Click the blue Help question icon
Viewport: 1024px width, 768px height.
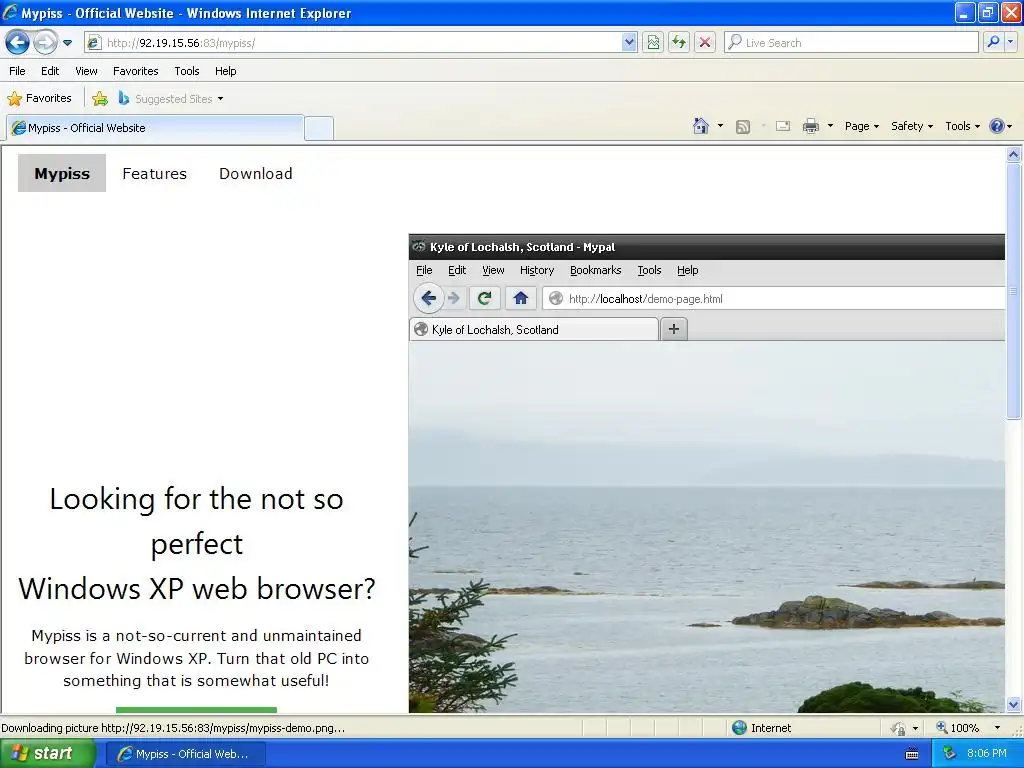[997, 126]
